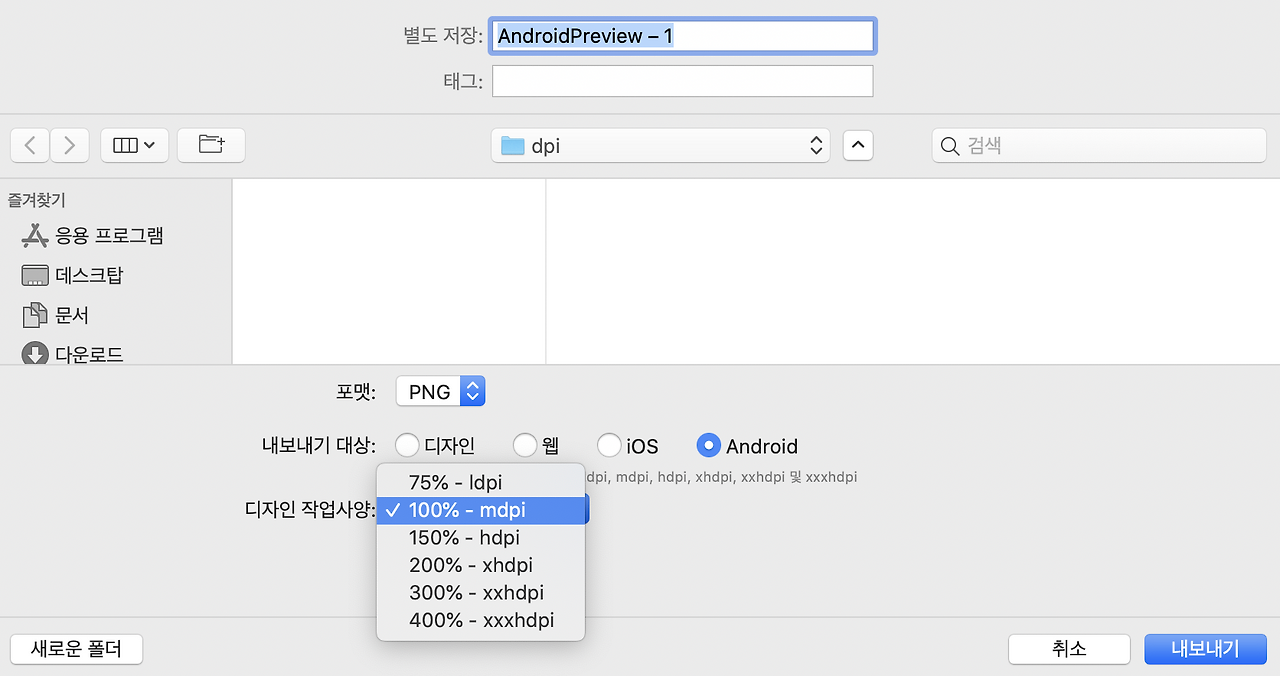Click the up-folder chevron button
Image resolution: width=1280 pixels, height=676 pixels.
coord(857,144)
